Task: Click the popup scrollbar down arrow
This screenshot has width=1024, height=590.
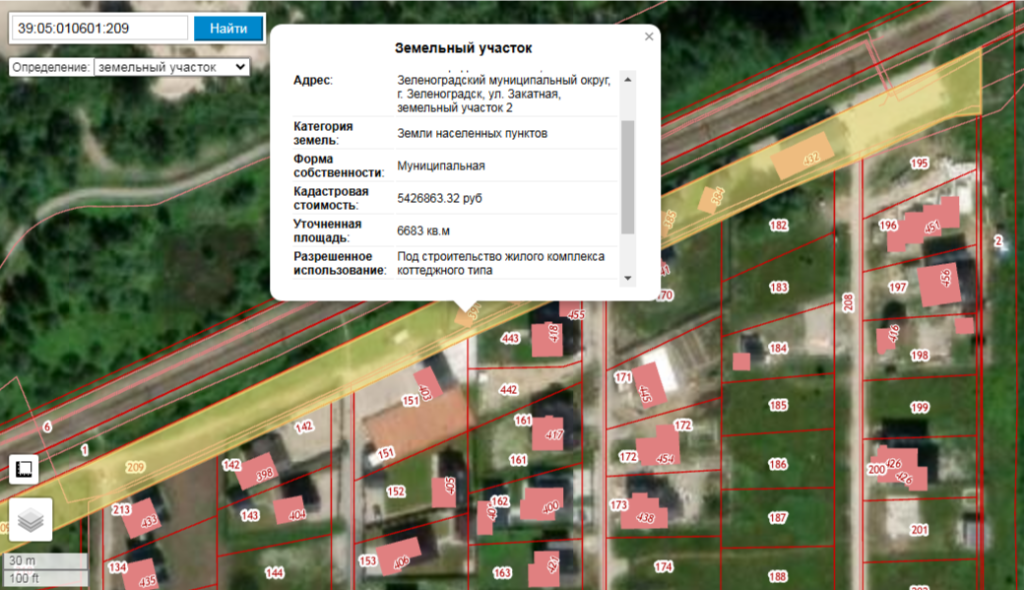Action: [x=627, y=277]
